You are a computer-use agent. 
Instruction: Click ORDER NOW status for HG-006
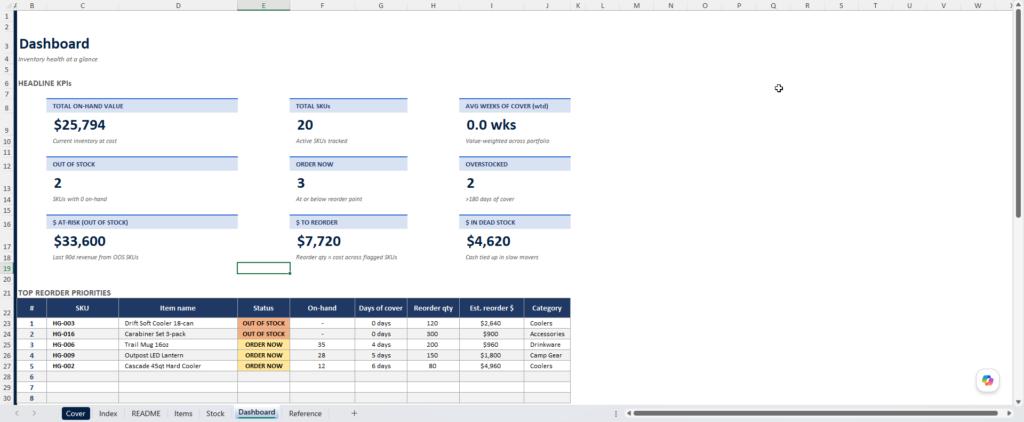pyautogui.click(x=263, y=345)
